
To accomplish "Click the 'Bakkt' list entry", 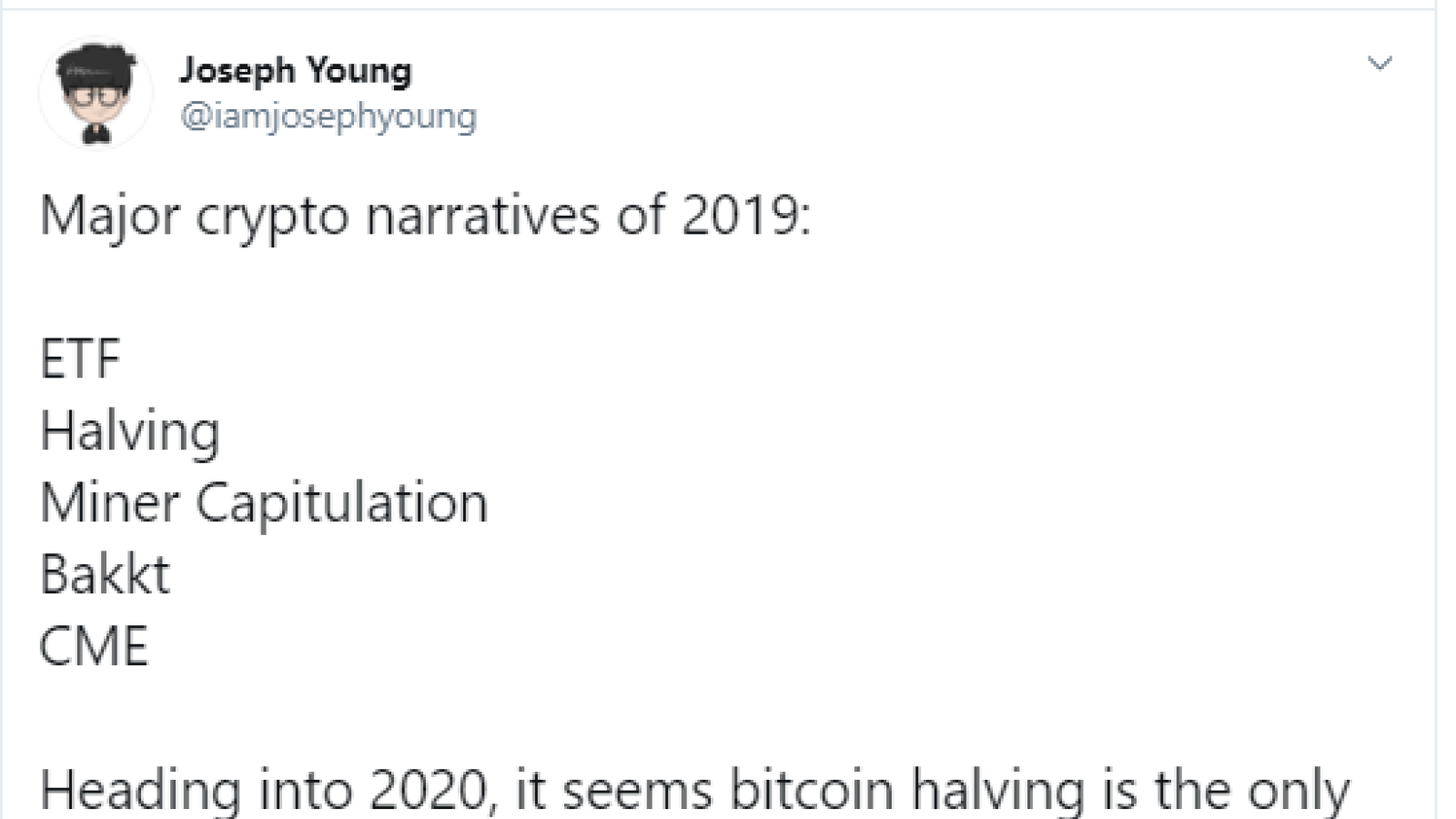I will (x=105, y=574).
